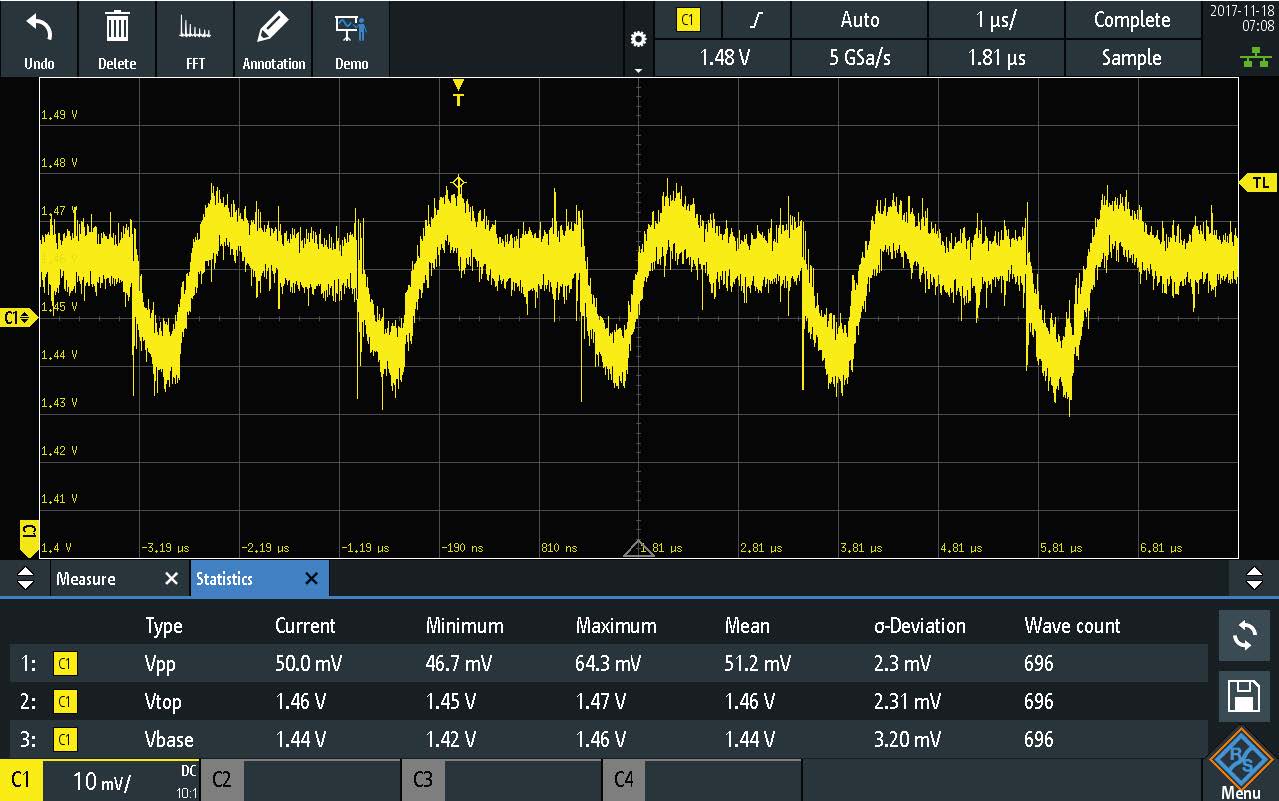Open the 1 µs/ timebase setting
Viewport: 1279px width, 801px height.
click(x=996, y=20)
